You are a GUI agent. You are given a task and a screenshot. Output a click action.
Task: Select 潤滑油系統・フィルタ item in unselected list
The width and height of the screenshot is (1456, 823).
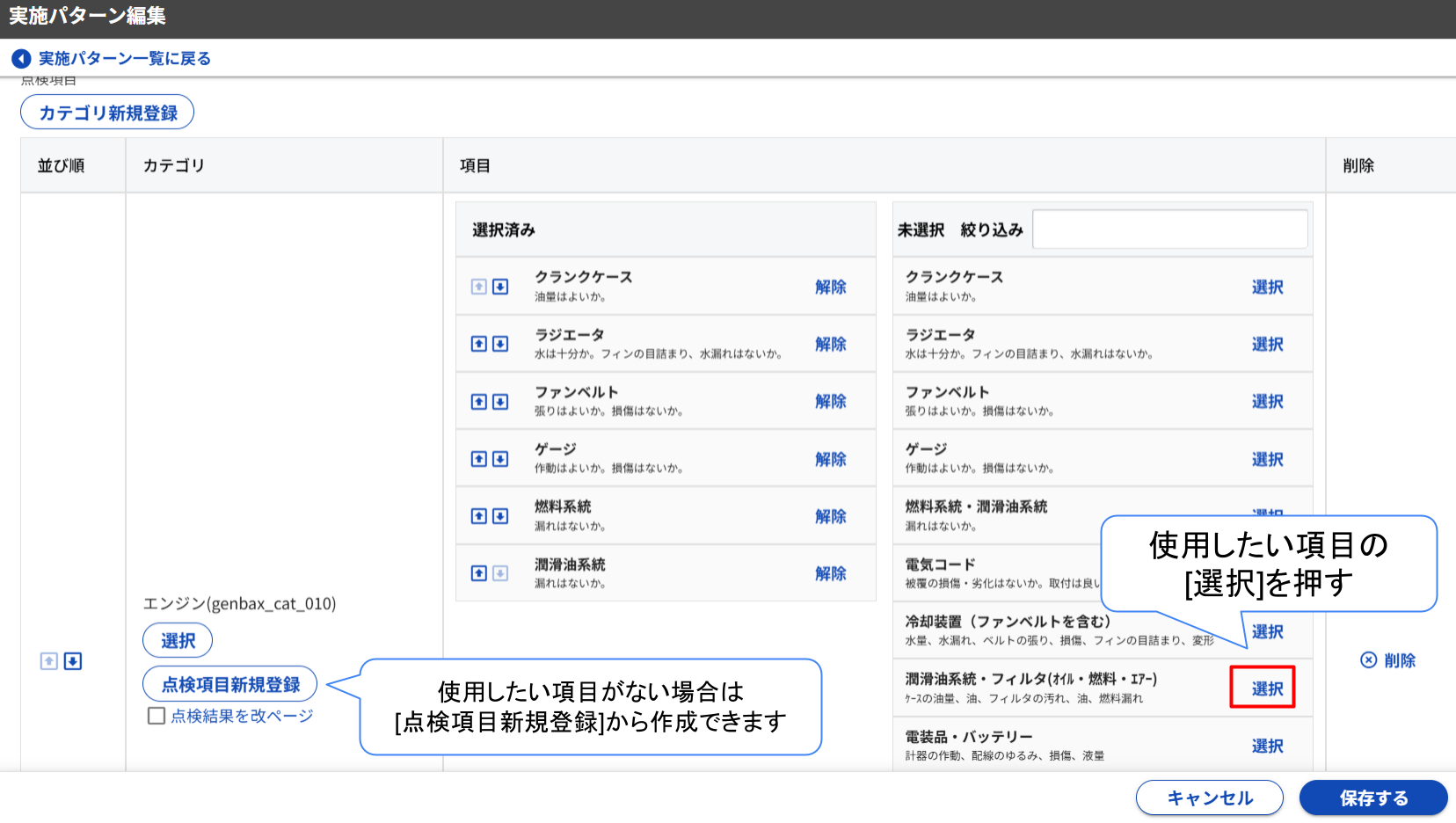(x=1266, y=688)
